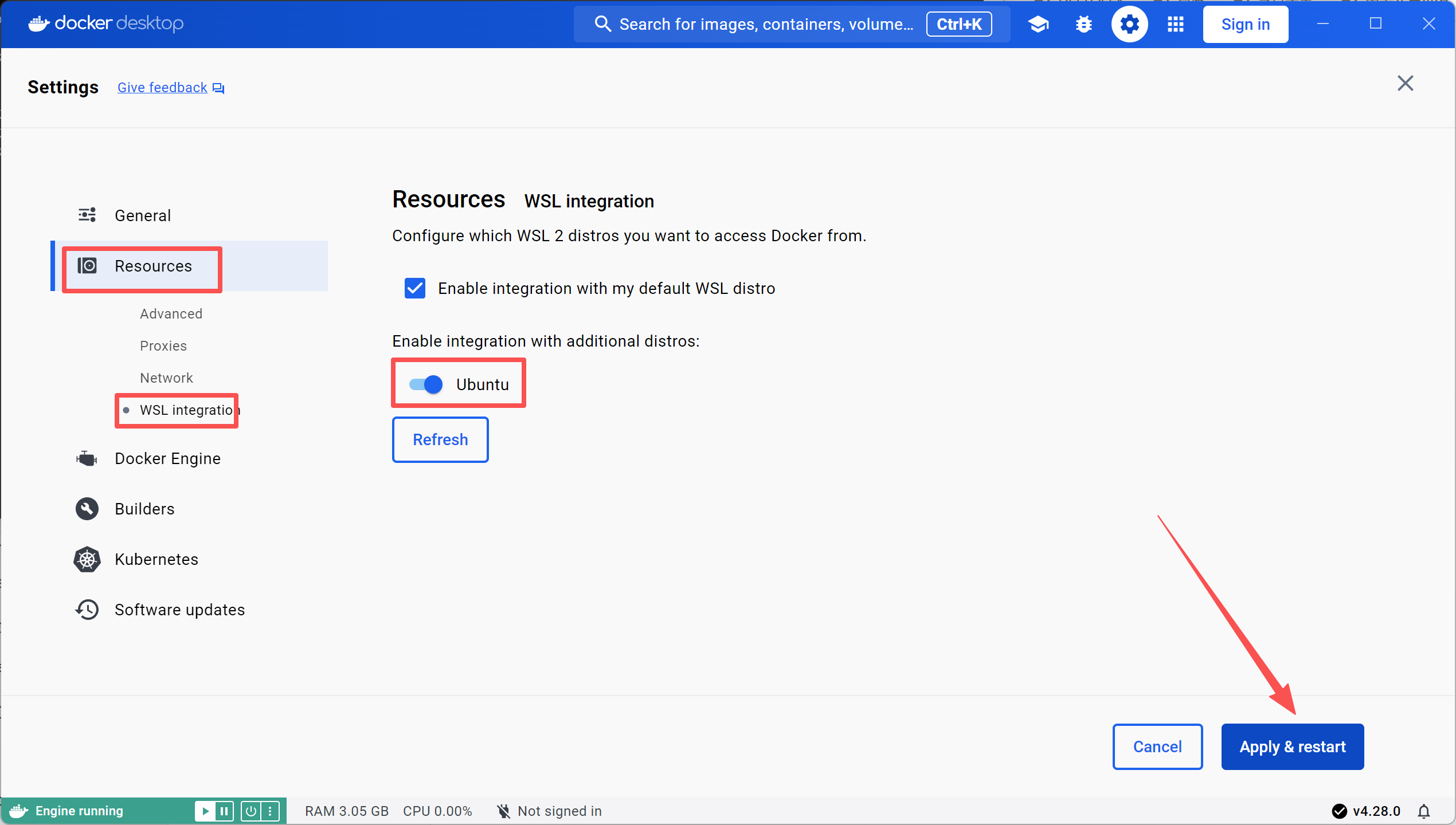Open the Resources section in sidebar
Image resolution: width=1456 pixels, height=825 pixels.
tap(153, 266)
